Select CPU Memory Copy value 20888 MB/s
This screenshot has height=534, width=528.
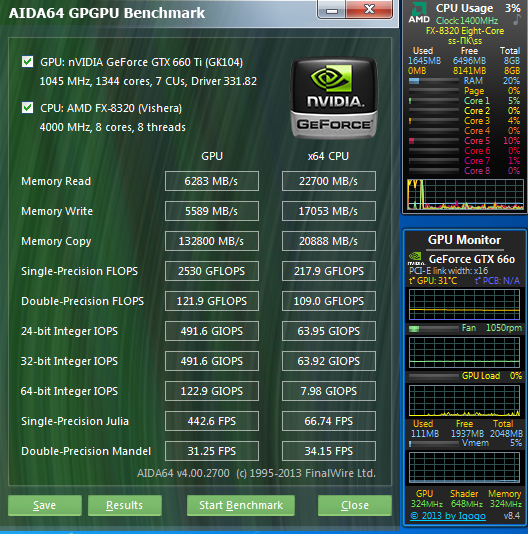329,241
